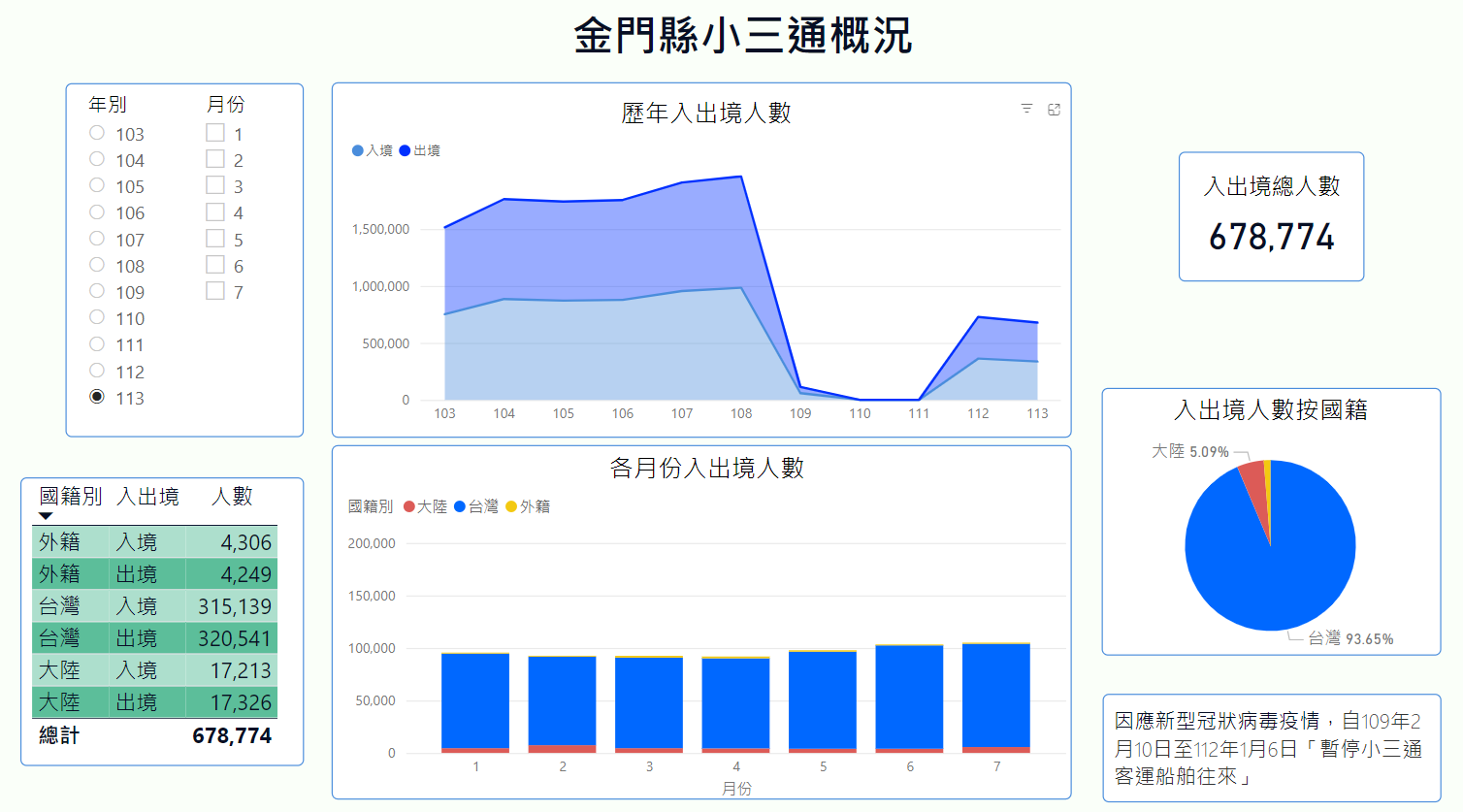Click the 年別 slicer header

tap(108, 105)
